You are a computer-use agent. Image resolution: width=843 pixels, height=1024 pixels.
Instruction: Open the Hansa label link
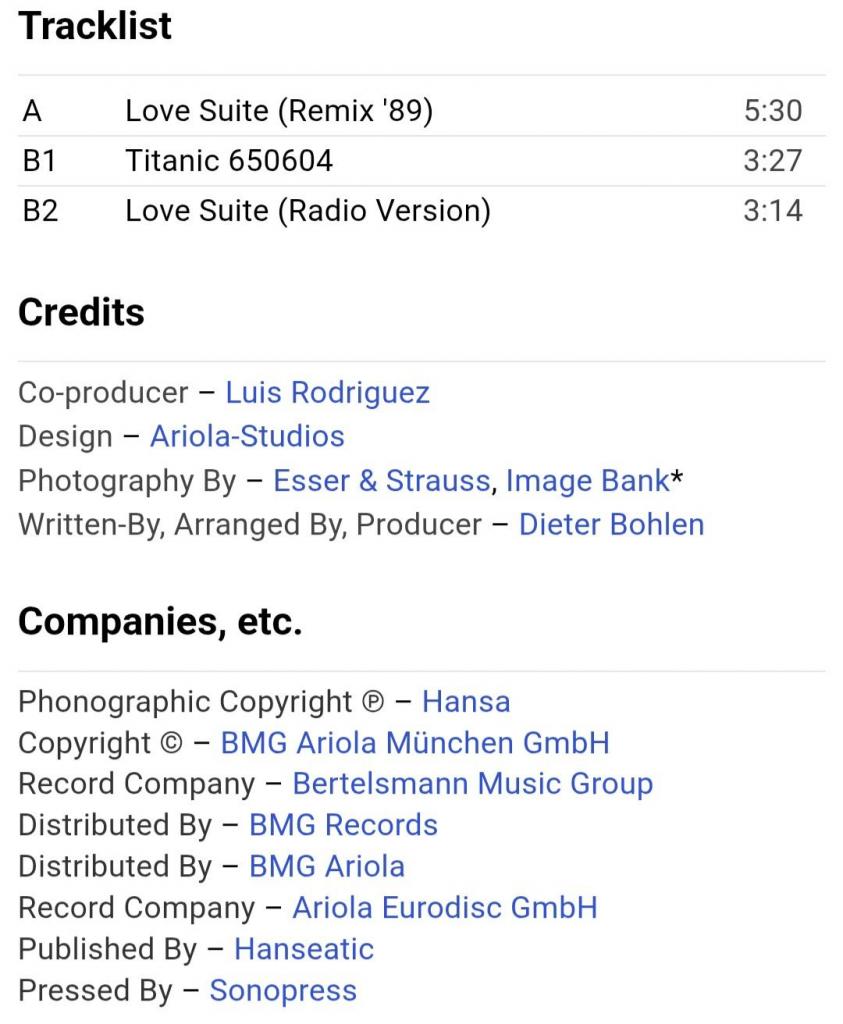[466, 702]
